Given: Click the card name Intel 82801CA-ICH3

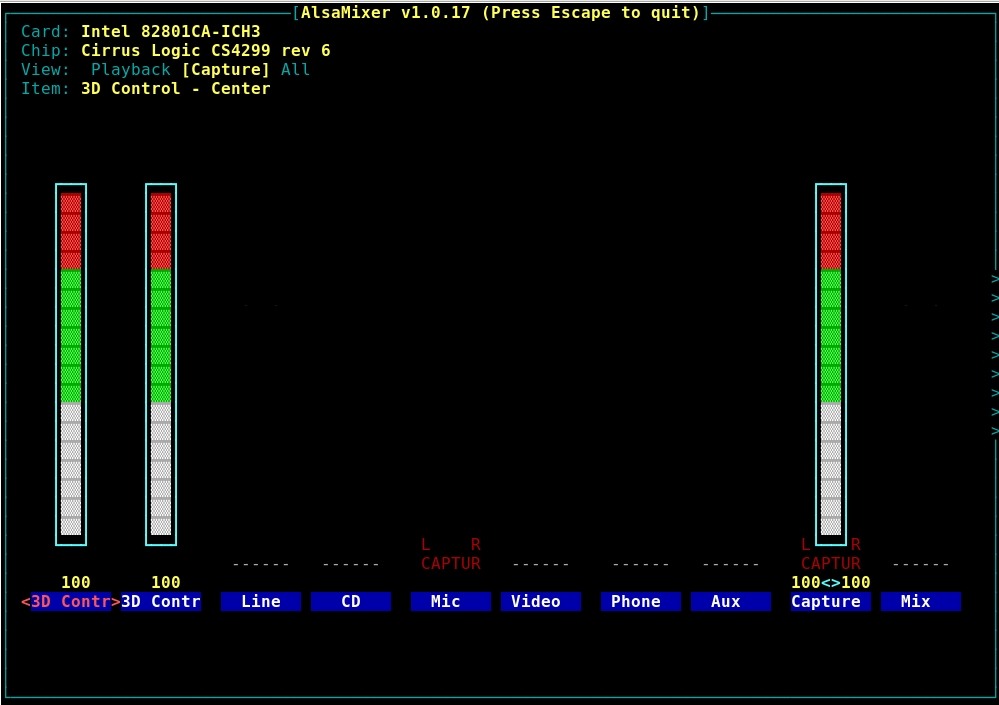Looking at the screenshot, I should pyautogui.click(x=171, y=31).
